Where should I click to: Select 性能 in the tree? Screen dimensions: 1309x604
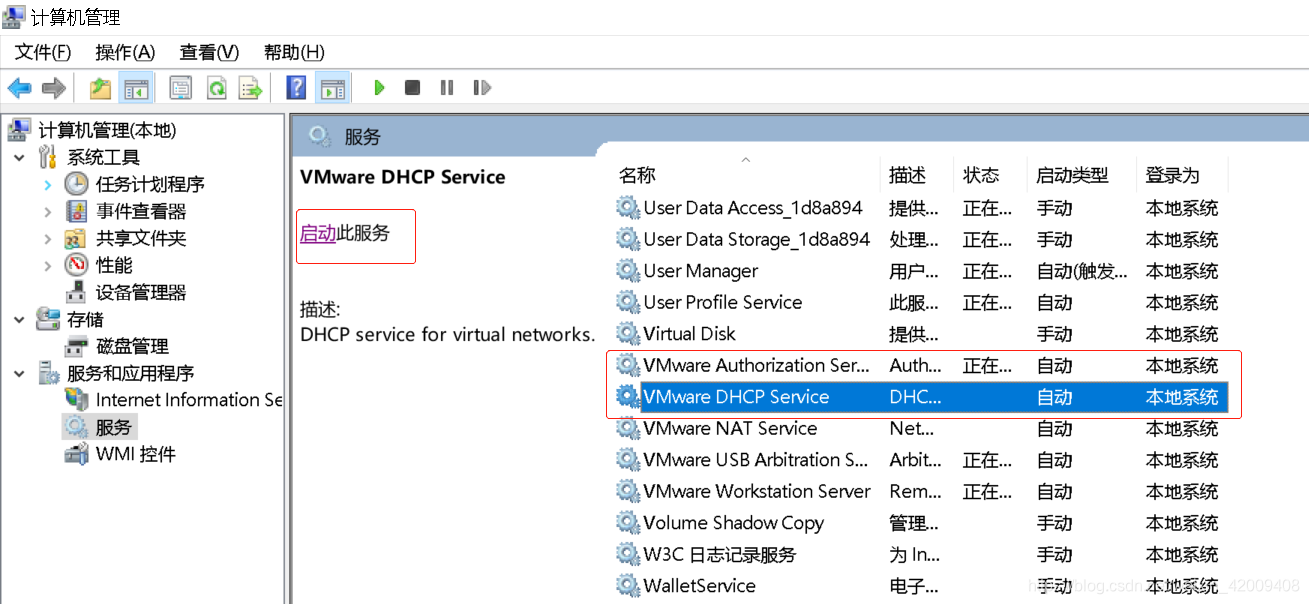114,265
